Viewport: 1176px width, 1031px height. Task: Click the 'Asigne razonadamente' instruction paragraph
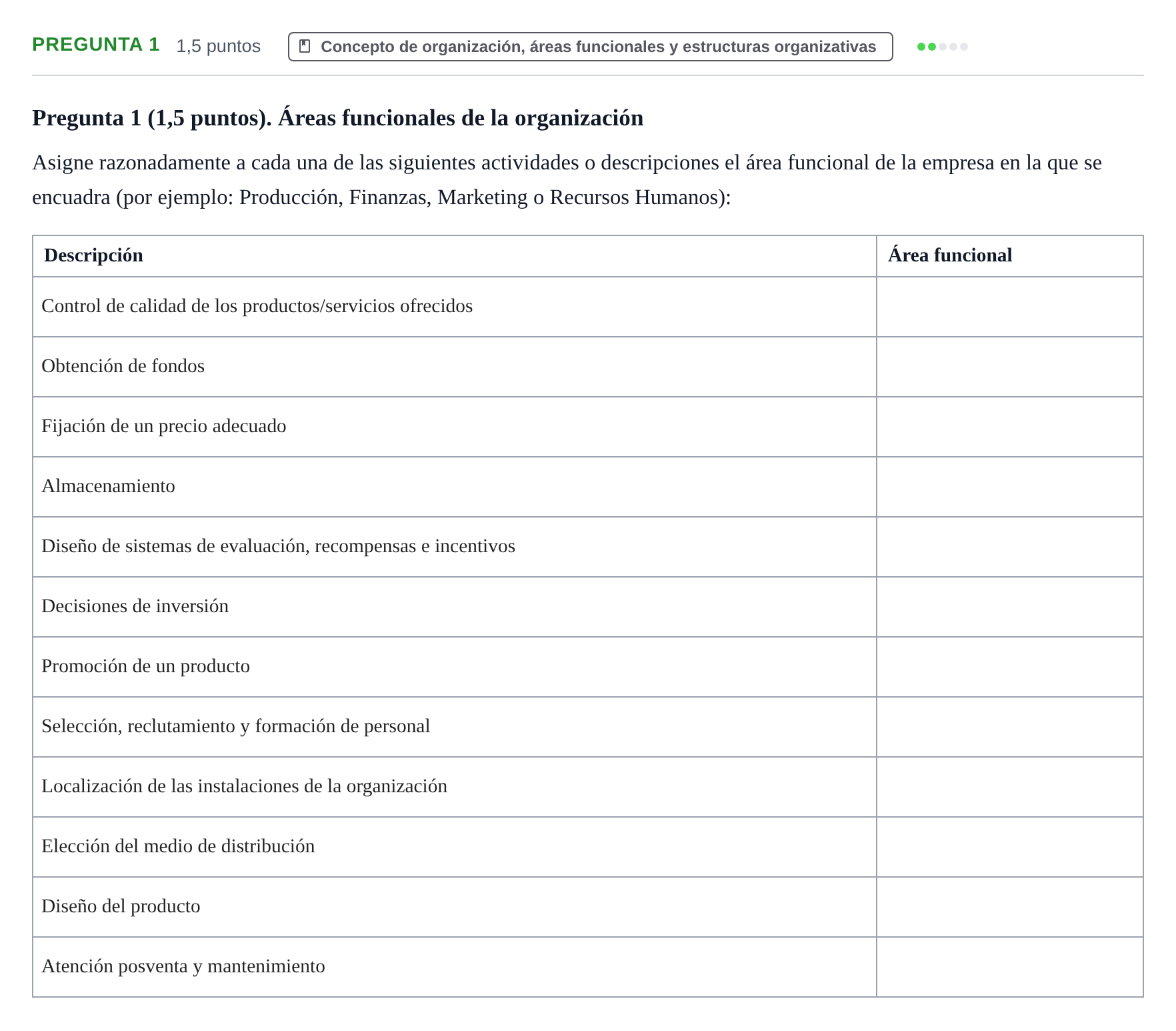(567, 180)
